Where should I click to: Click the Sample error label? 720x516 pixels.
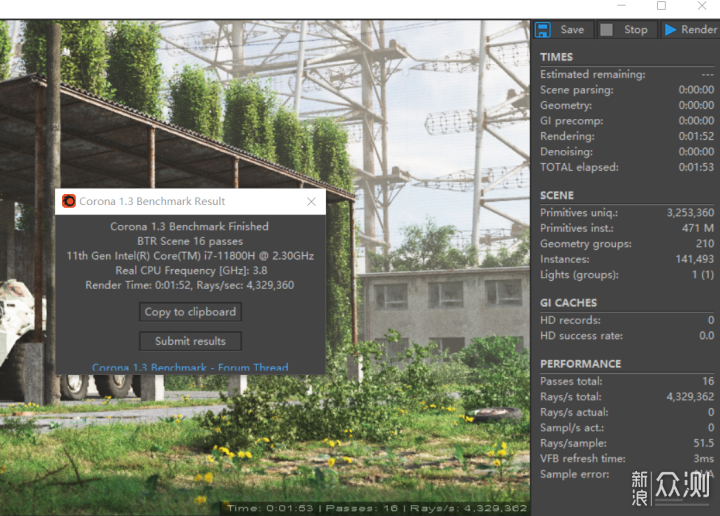click(x=574, y=474)
